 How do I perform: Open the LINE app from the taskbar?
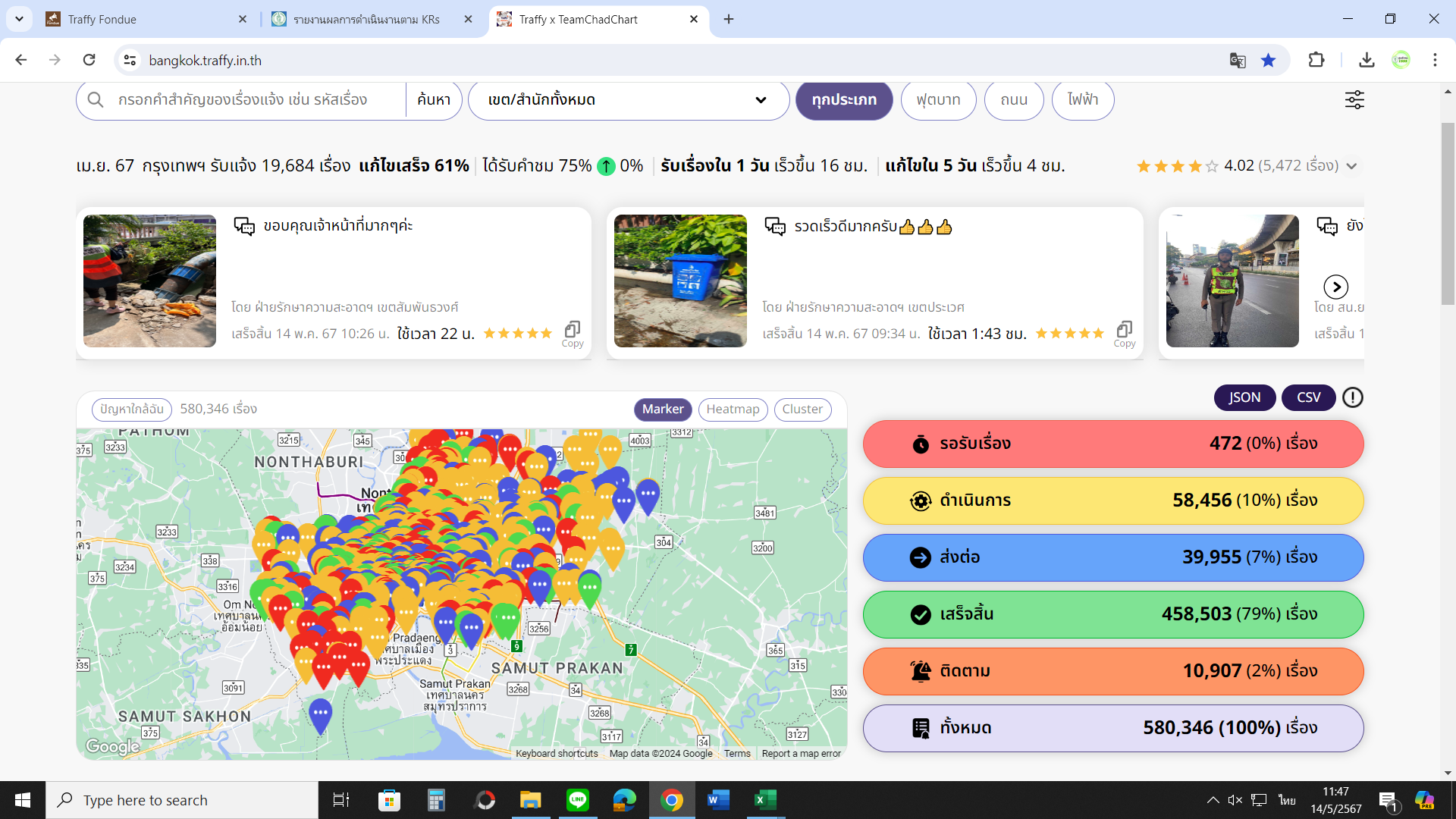pyautogui.click(x=578, y=800)
